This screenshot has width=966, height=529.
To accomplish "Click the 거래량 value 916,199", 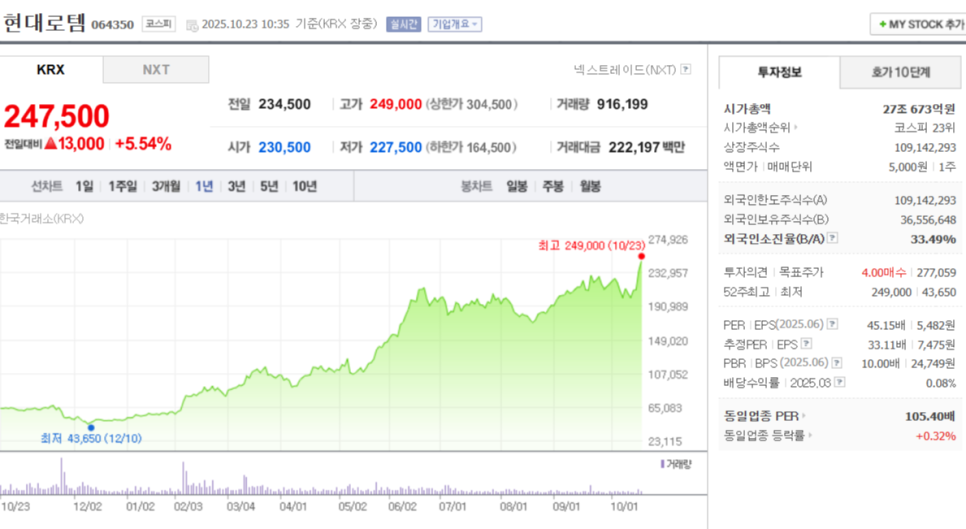I will pos(622,104).
